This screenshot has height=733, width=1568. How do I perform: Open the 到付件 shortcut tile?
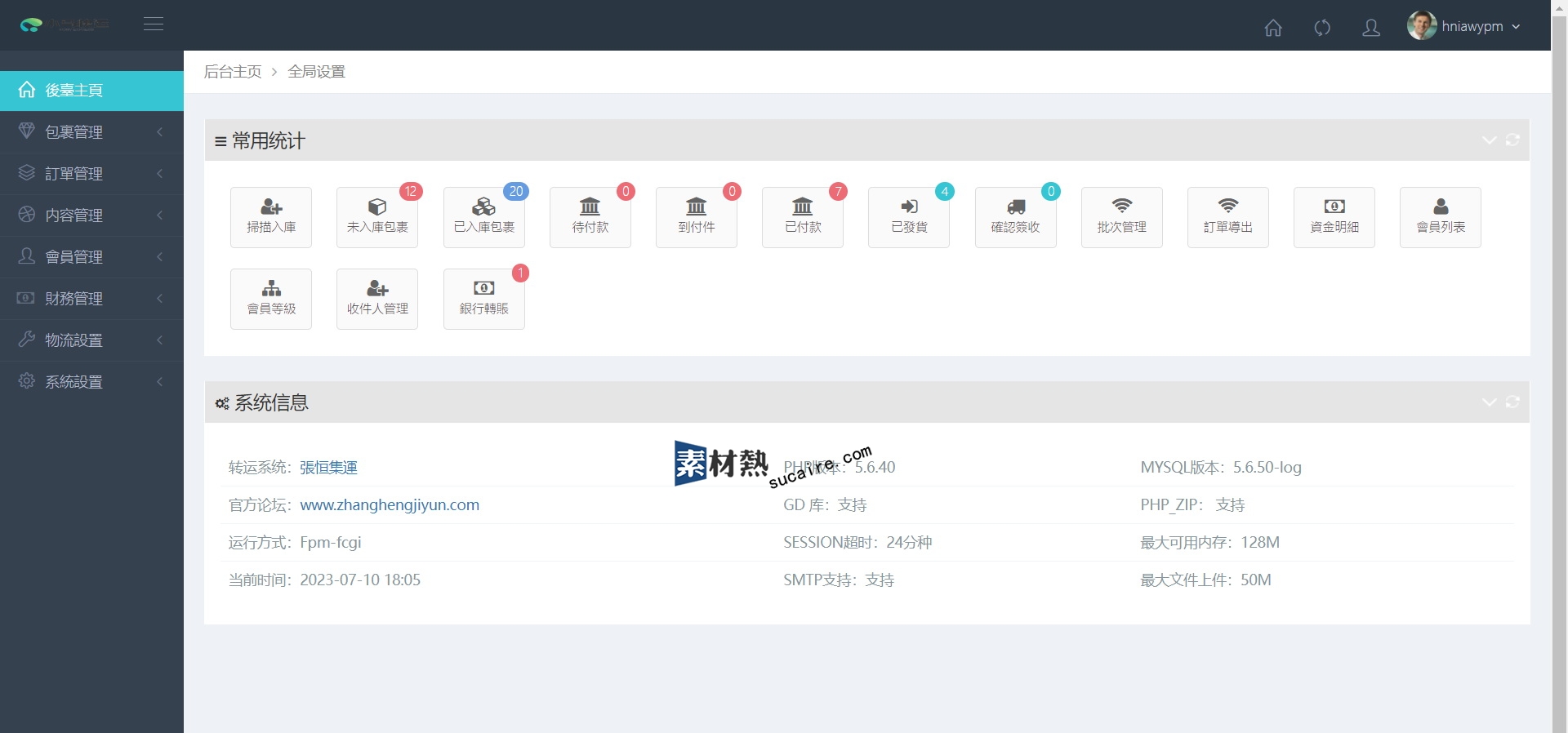(x=697, y=217)
